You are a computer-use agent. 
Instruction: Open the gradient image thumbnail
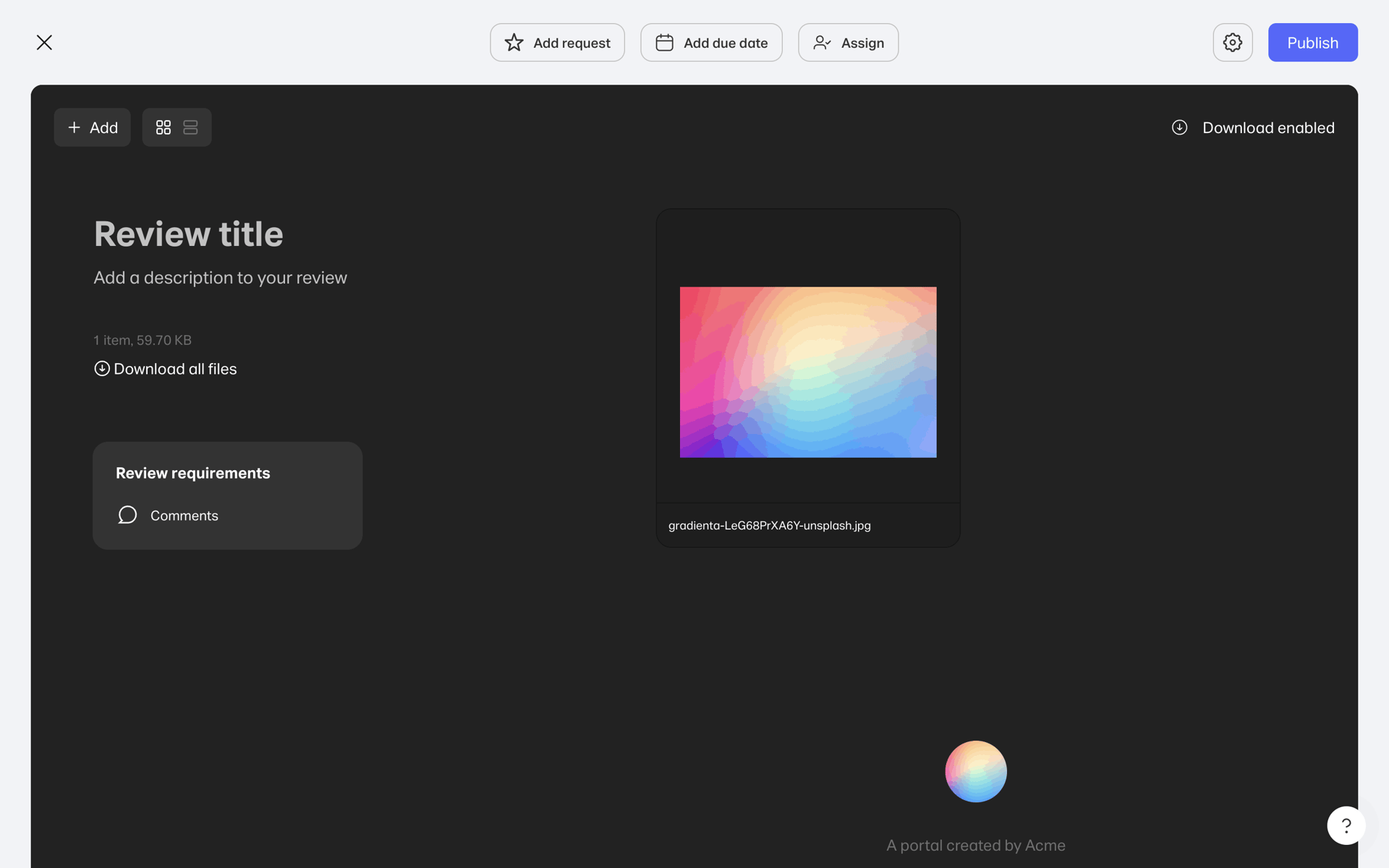pyautogui.click(x=808, y=372)
